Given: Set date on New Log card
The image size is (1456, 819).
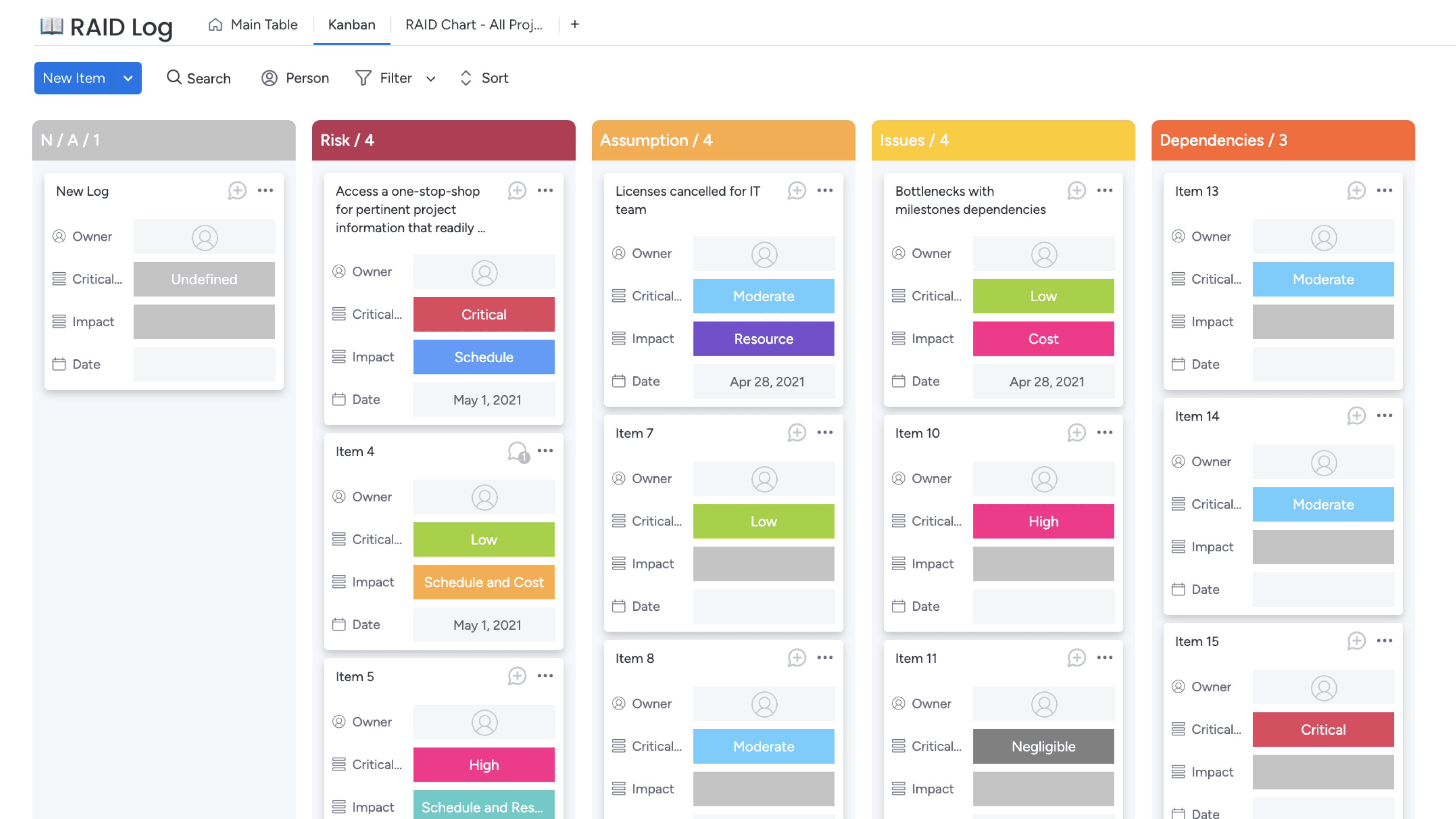Looking at the screenshot, I should coord(204,364).
